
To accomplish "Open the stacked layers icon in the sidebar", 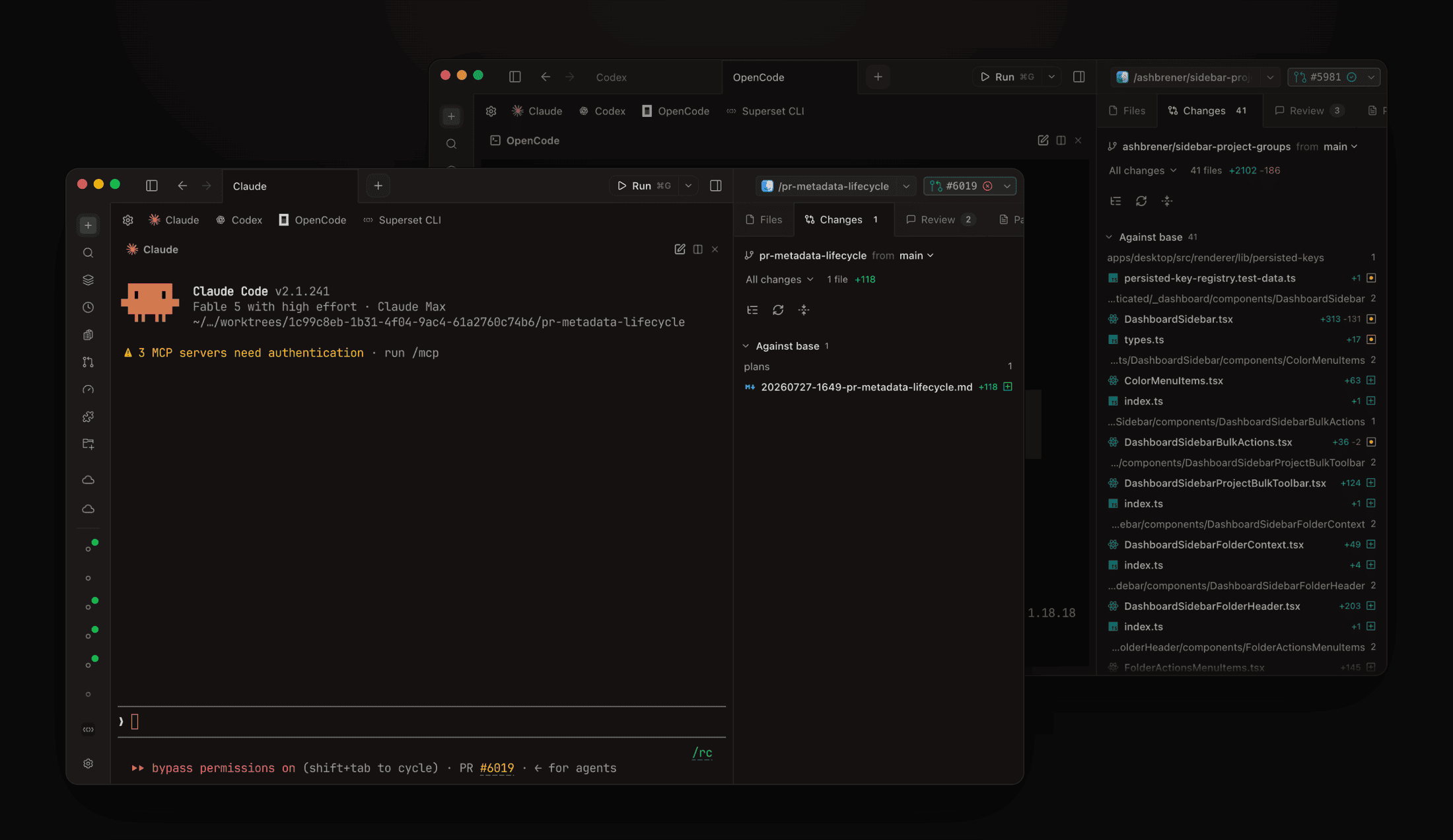I will coord(88,280).
